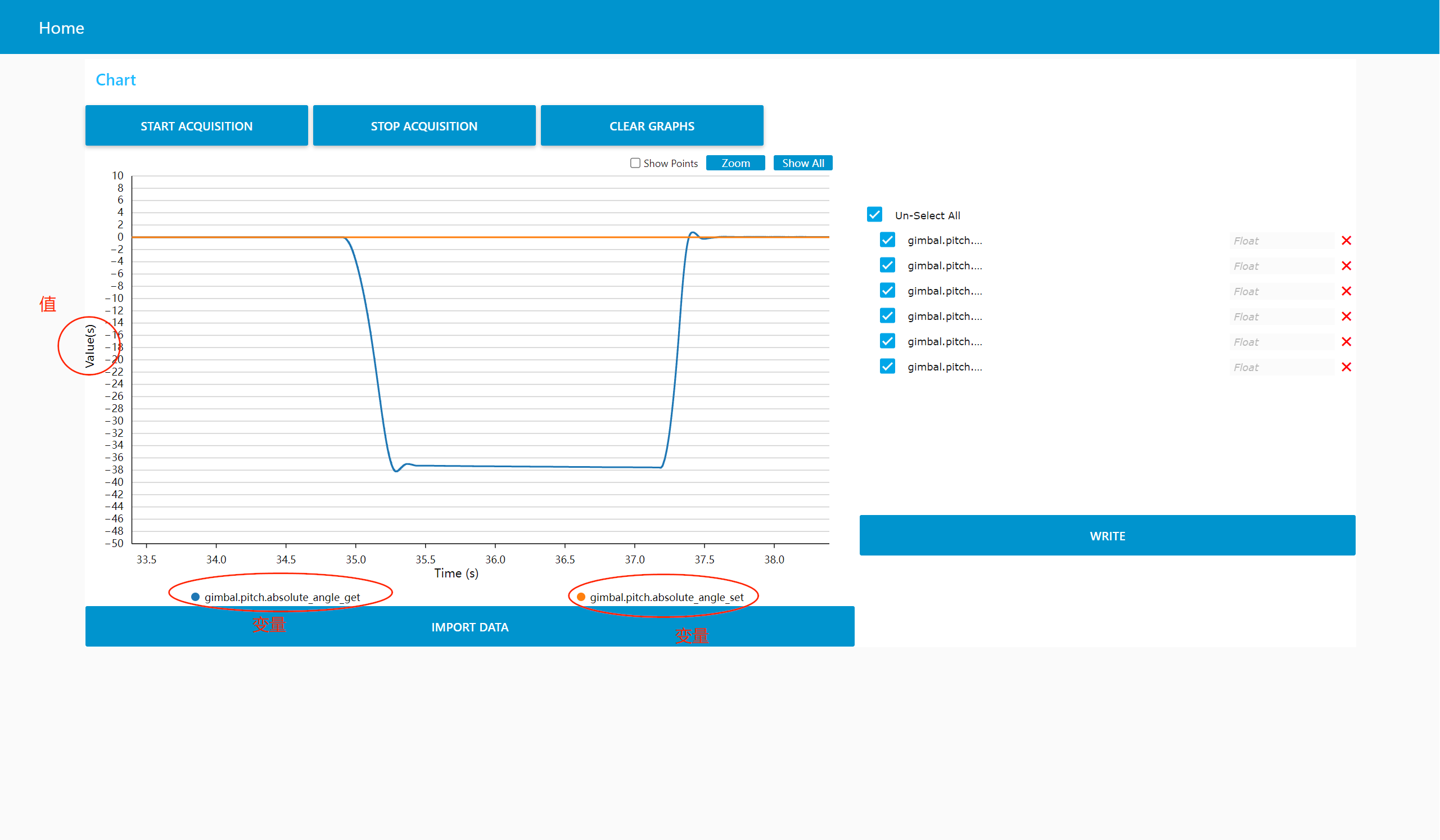Click CLEAR GRAPHS to reset the chart
Screen dimensions: 1440x840
coord(652,125)
